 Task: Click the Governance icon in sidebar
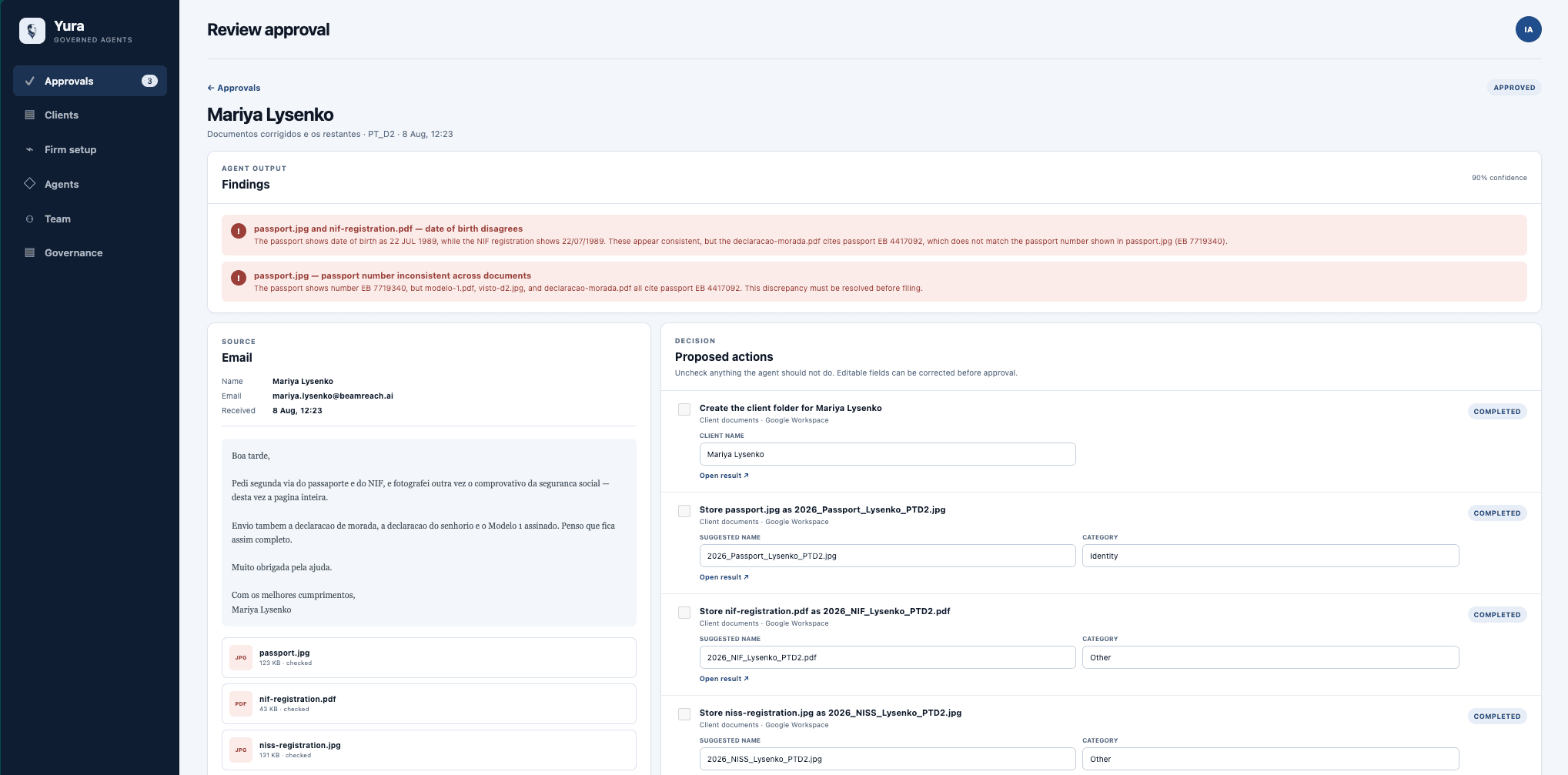coord(30,252)
